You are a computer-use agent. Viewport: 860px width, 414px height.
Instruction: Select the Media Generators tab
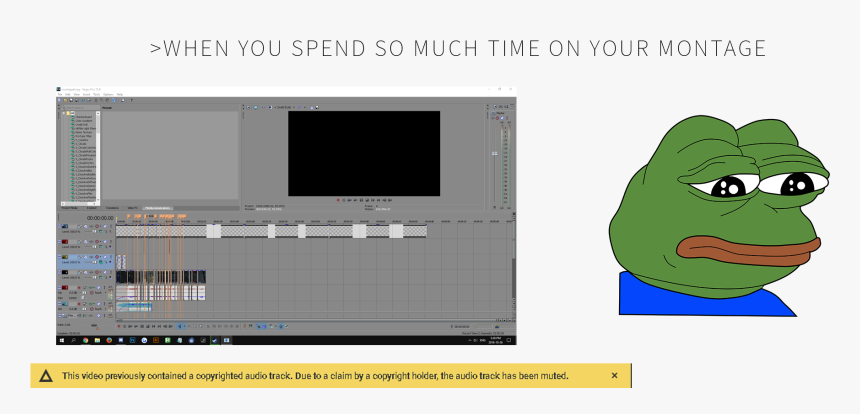157,208
